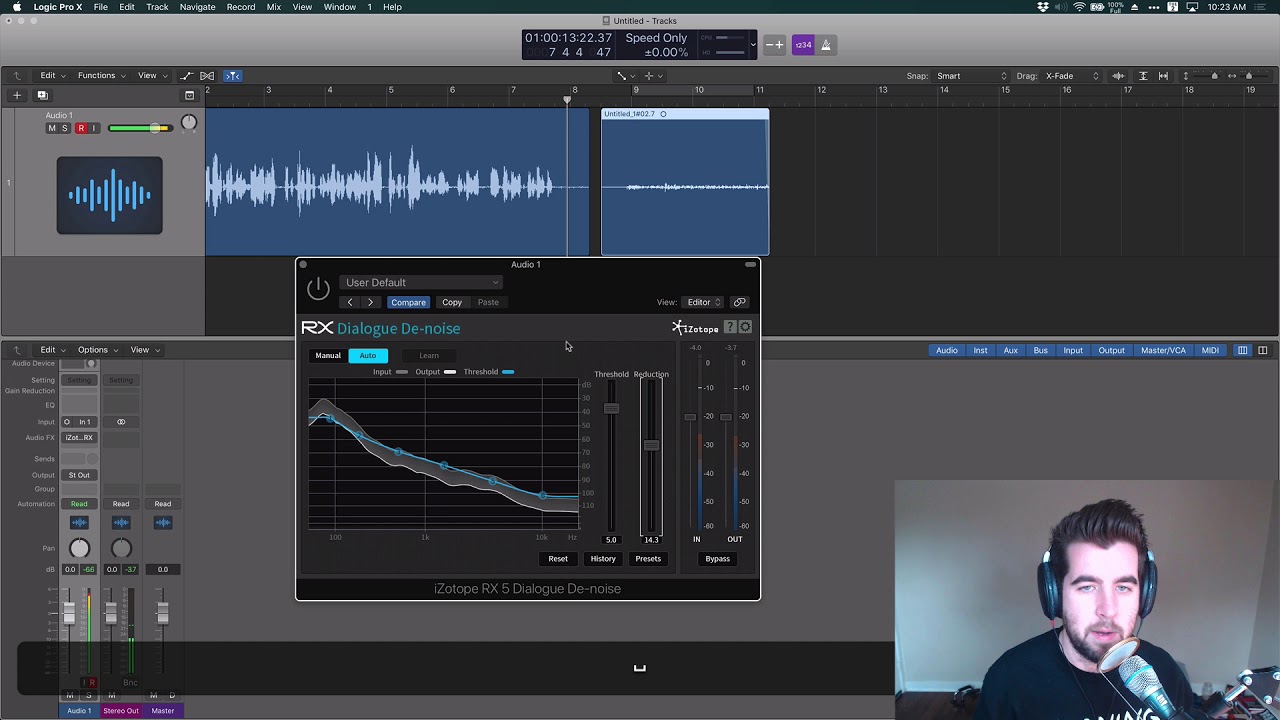This screenshot has width=1280, height=720.
Task: Toggle the metronome click icon
Action: 826,45
